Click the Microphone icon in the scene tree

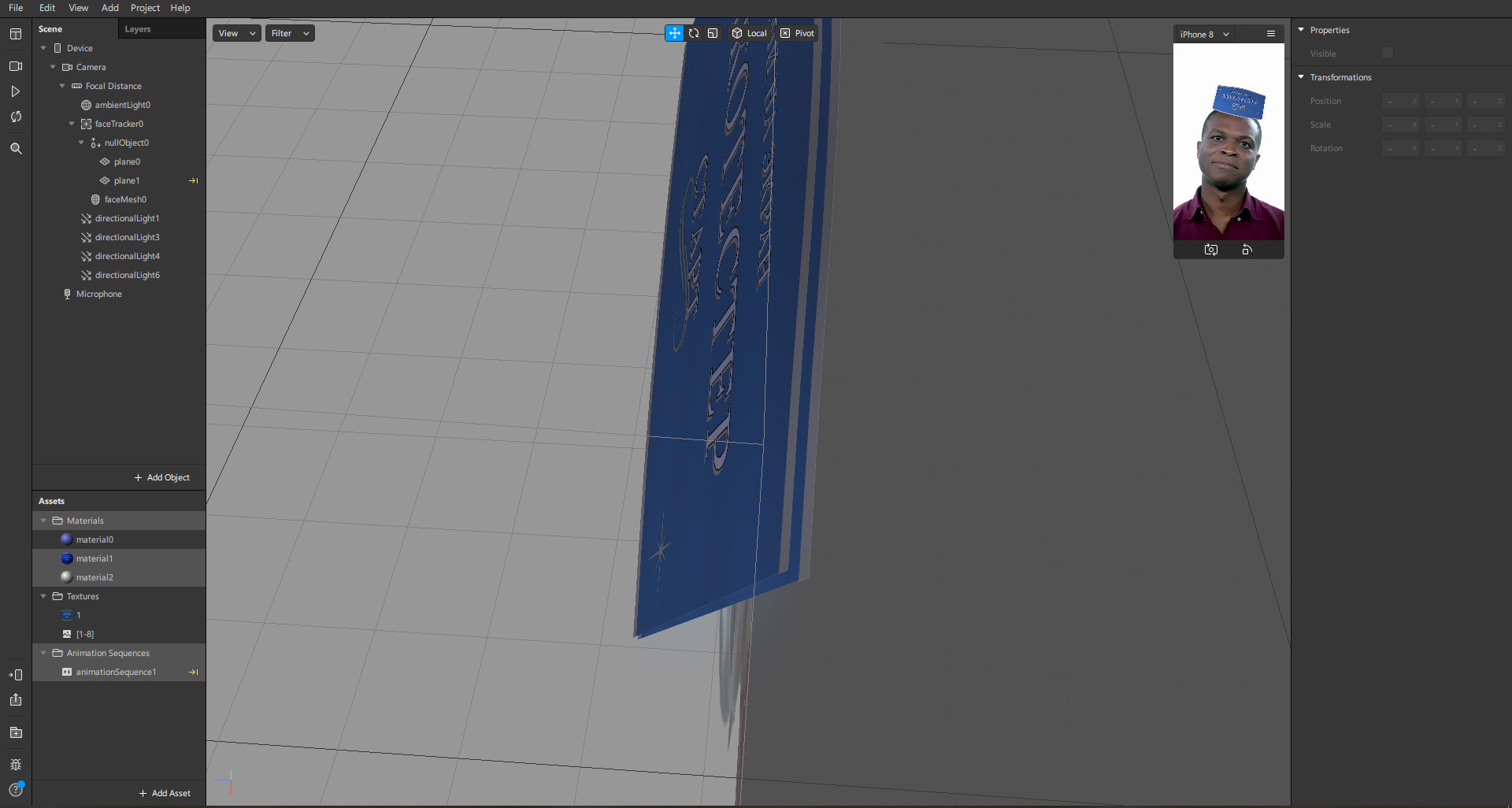coord(67,294)
